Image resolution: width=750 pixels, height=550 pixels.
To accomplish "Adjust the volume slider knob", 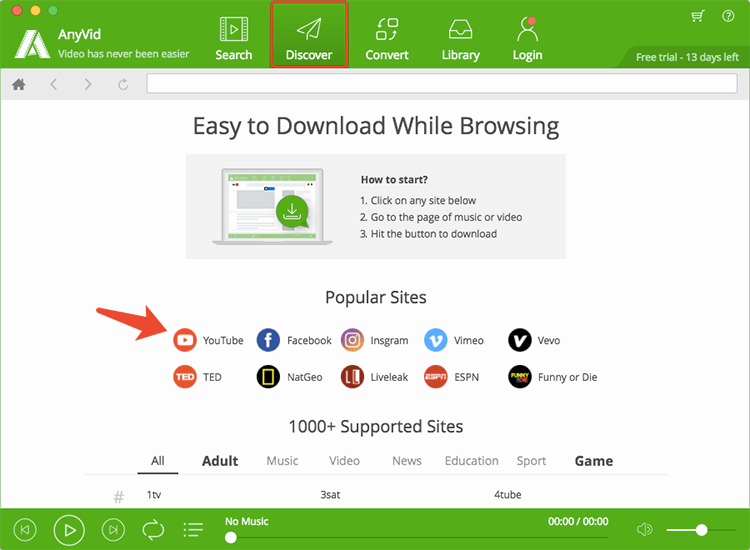I will pyautogui.click(x=701, y=530).
